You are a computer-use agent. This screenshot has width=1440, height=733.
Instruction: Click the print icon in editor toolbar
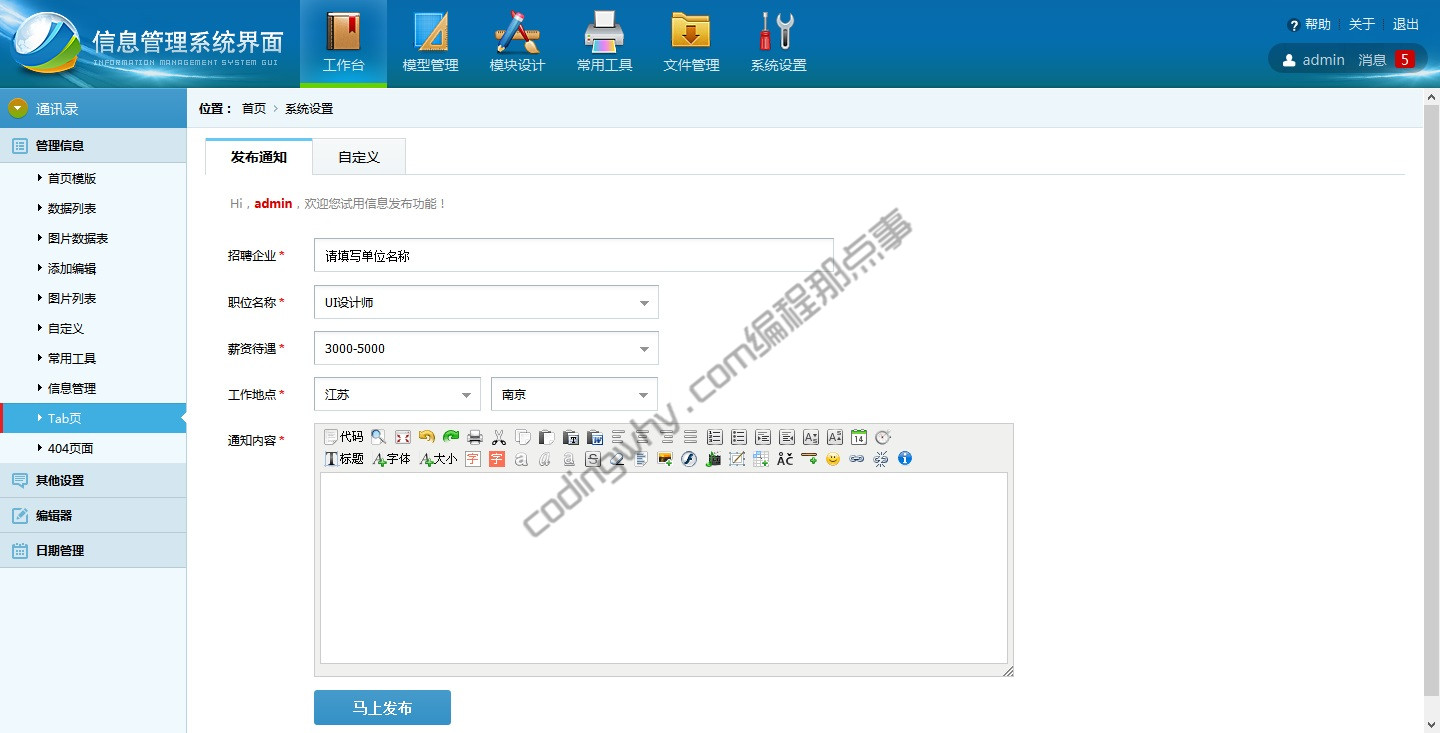pyautogui.click(x=475, y=437)
